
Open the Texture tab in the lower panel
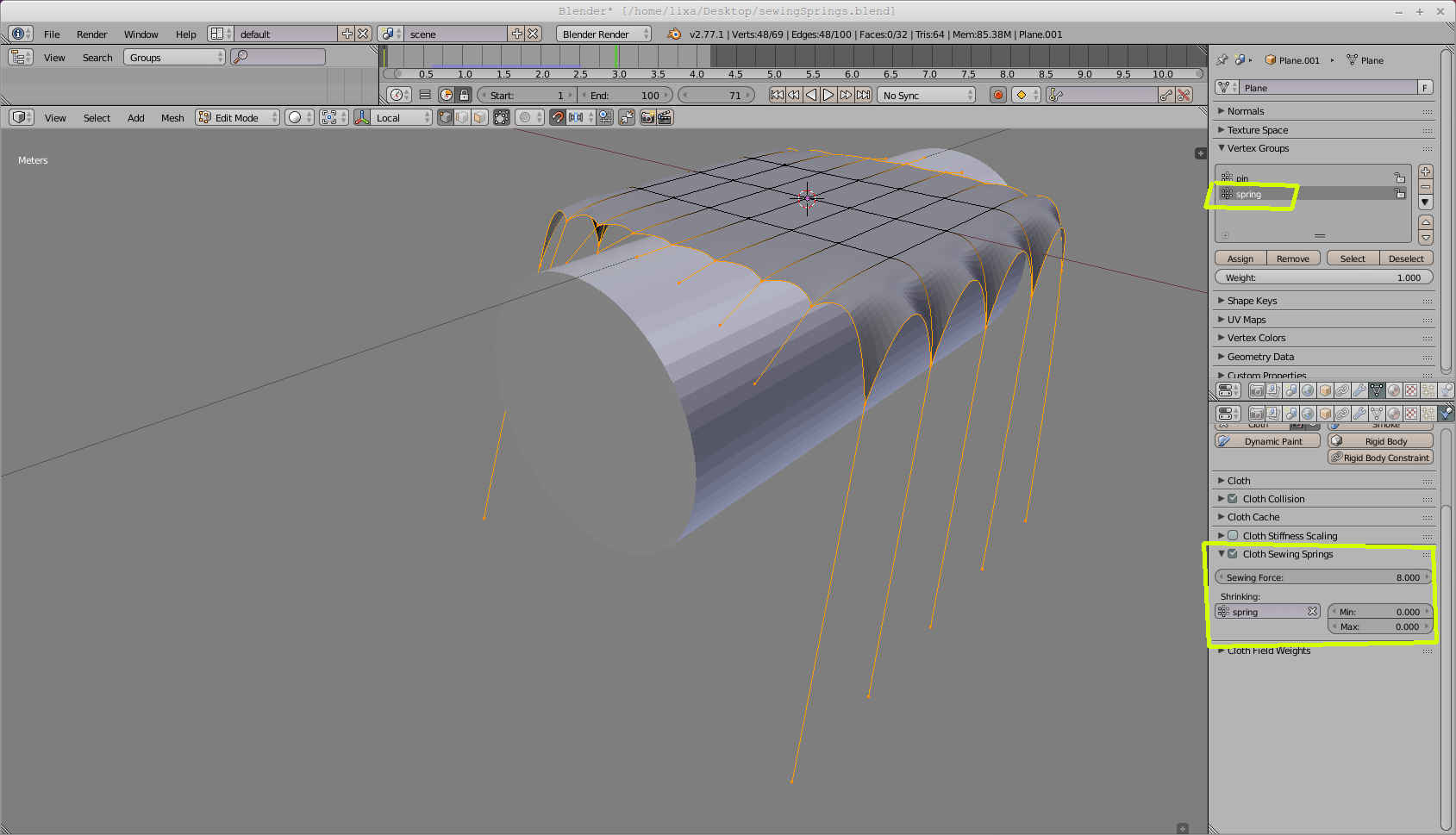coord(1411,414)
